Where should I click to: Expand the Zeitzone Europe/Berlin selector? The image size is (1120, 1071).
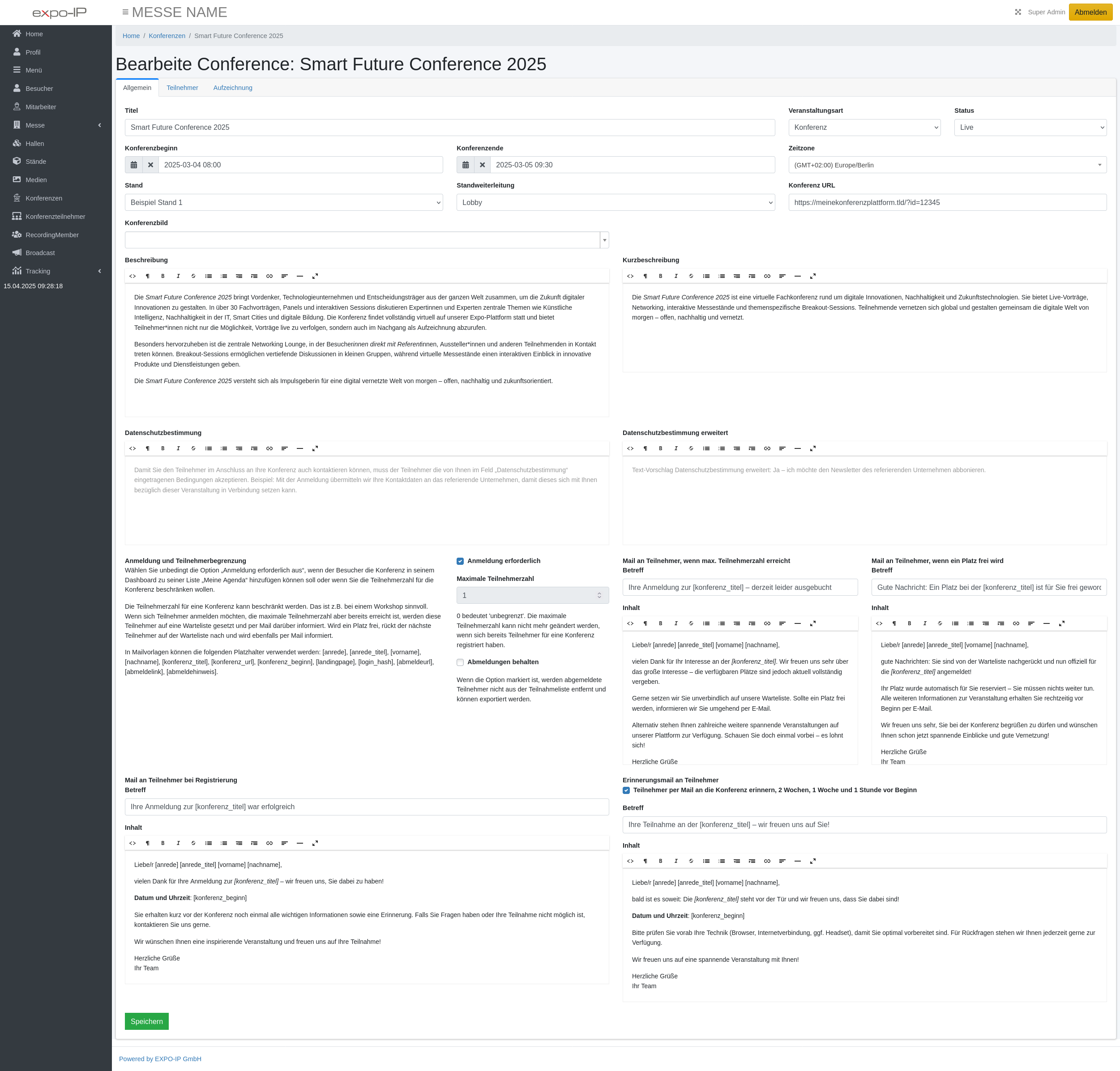[947, 165]
